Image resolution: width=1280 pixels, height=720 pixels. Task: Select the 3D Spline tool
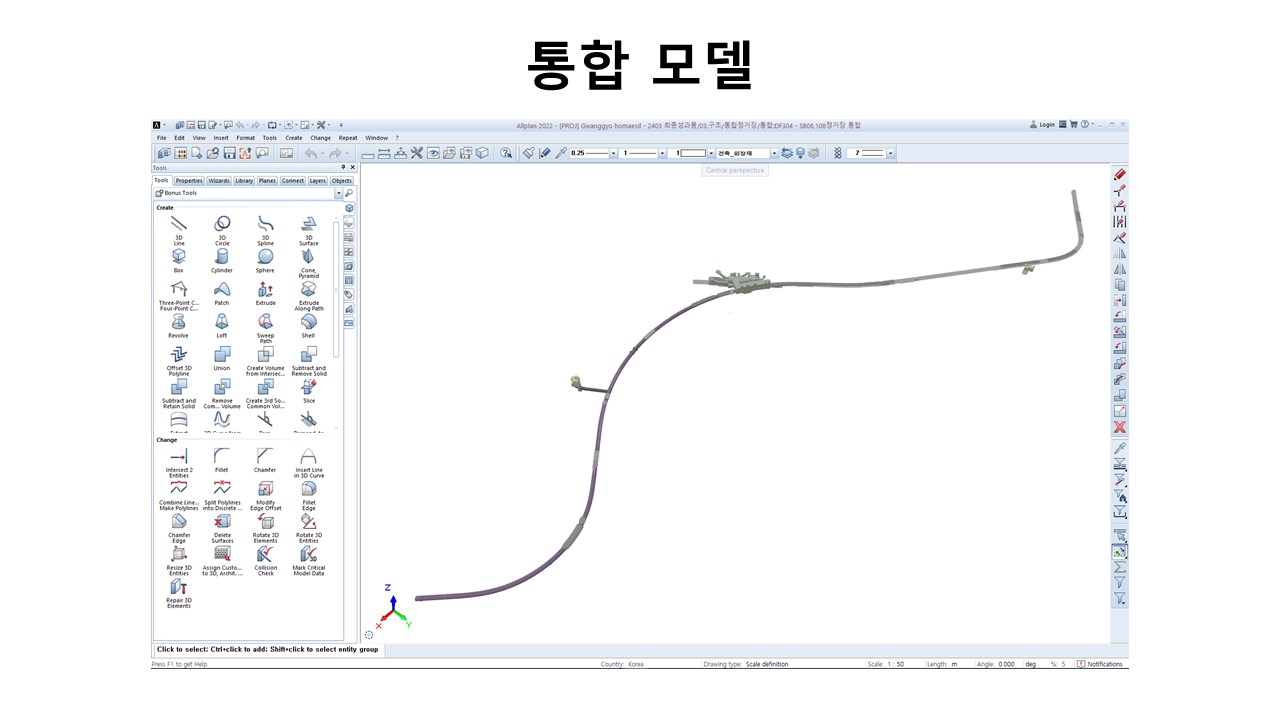pos(265,229)
